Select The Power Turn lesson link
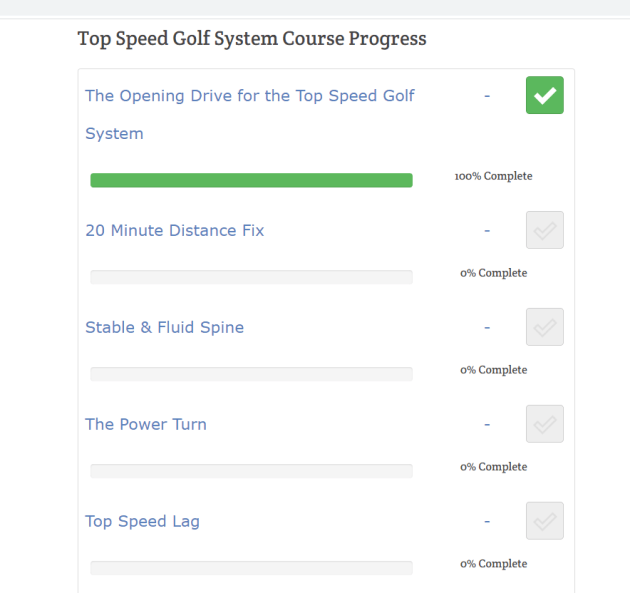 tap(146, 424)
